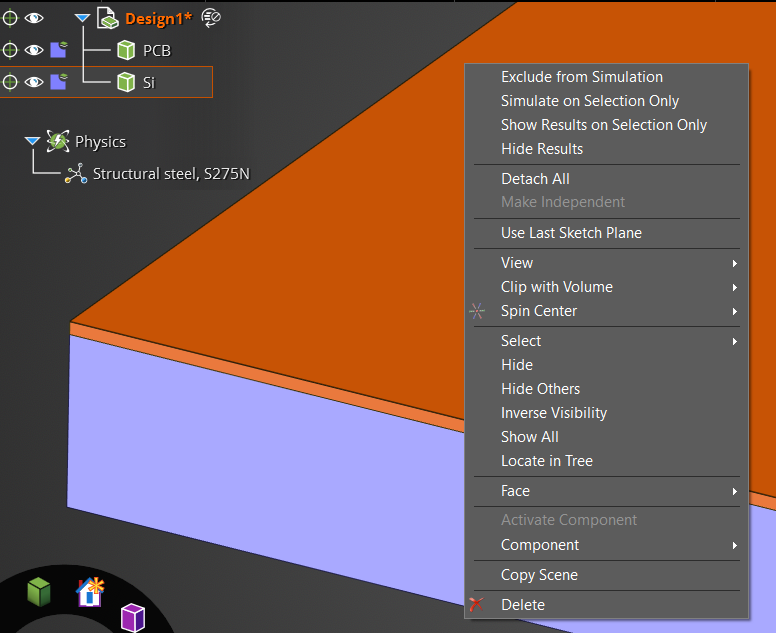Click target icon in Si row
Viewport: 776px width, 633px height.
(10, 82)
